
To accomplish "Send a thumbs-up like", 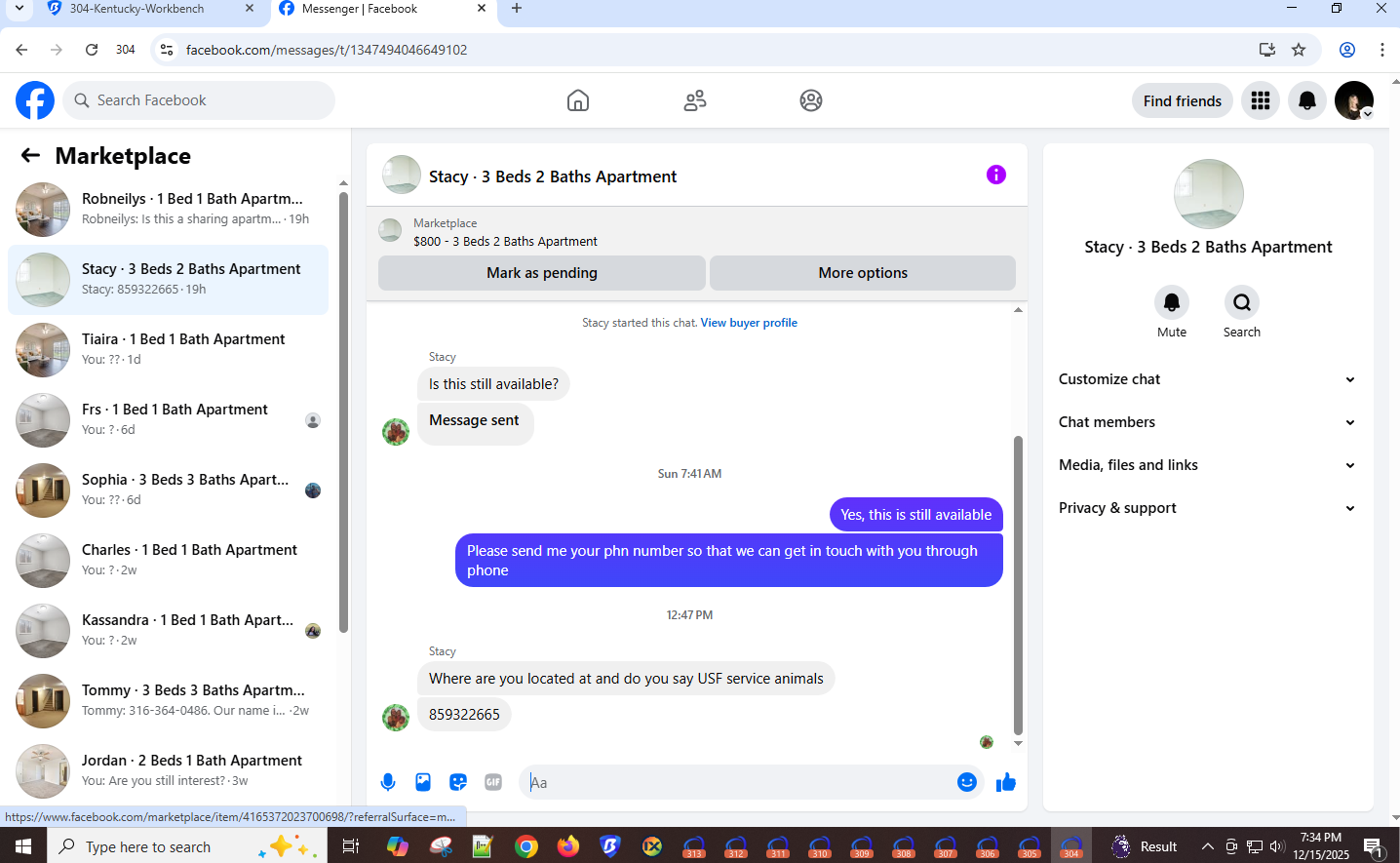I will click(1006, 782).
